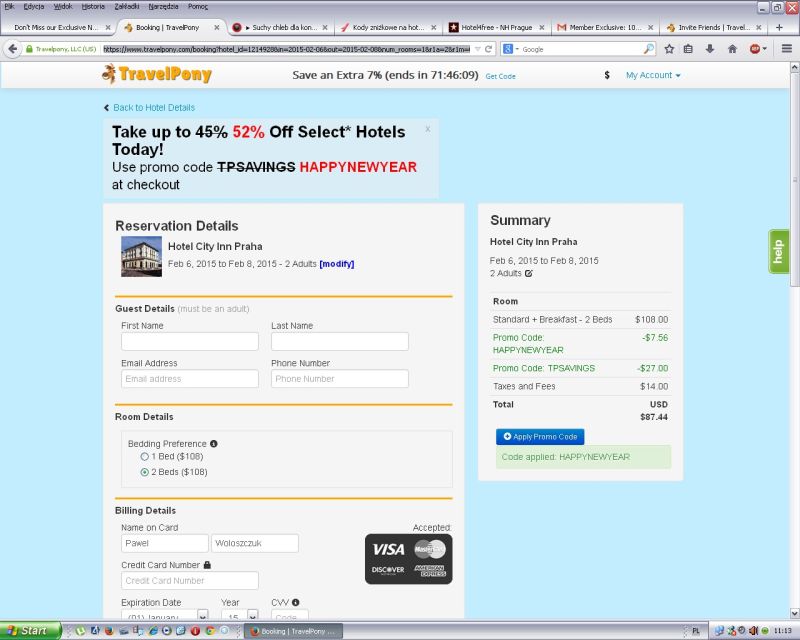Click the browser address URL field
This screenshot has height=640, width=800.
(287, 49)
